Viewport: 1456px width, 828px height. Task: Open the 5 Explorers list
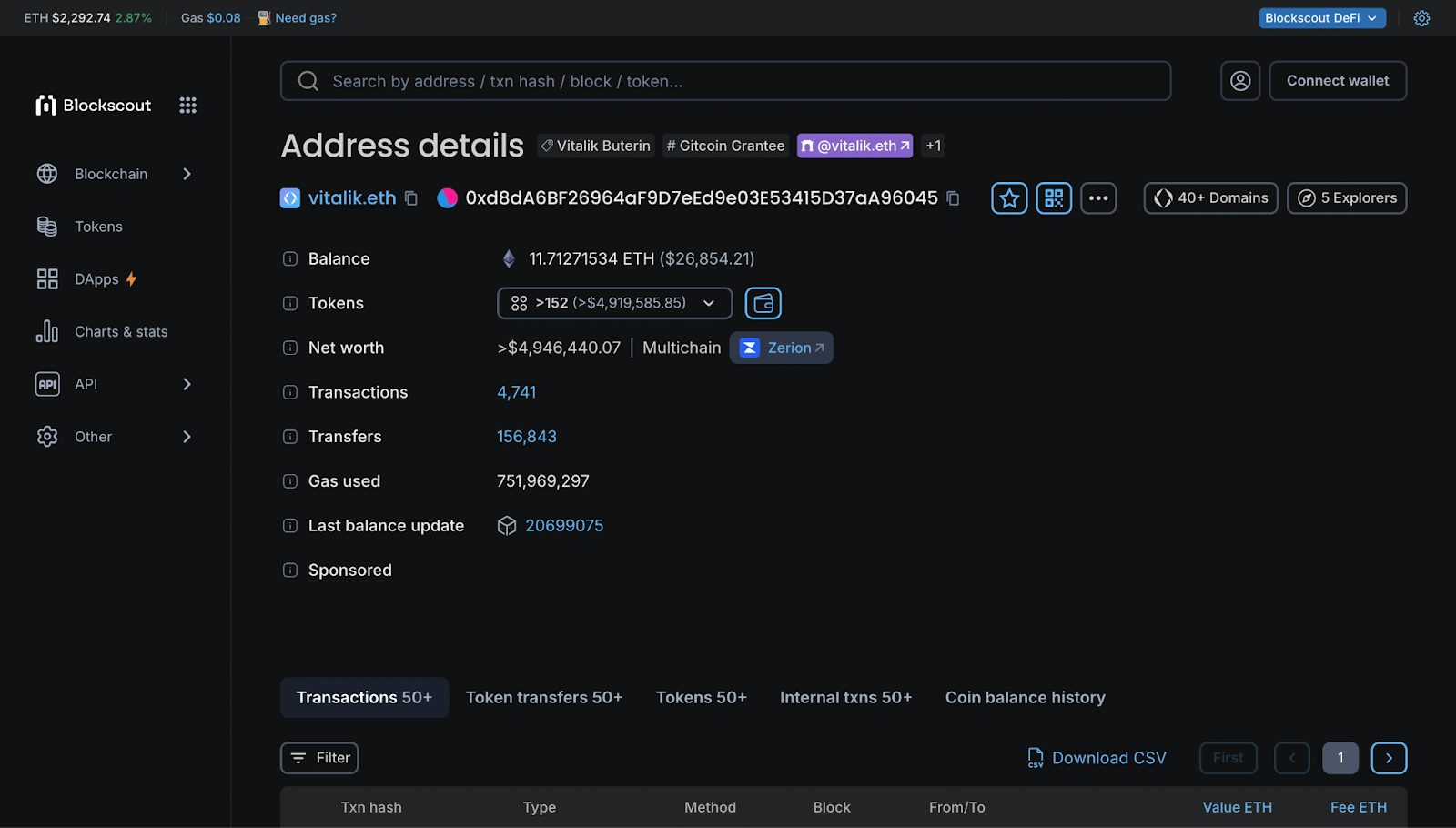(1347, 198)
